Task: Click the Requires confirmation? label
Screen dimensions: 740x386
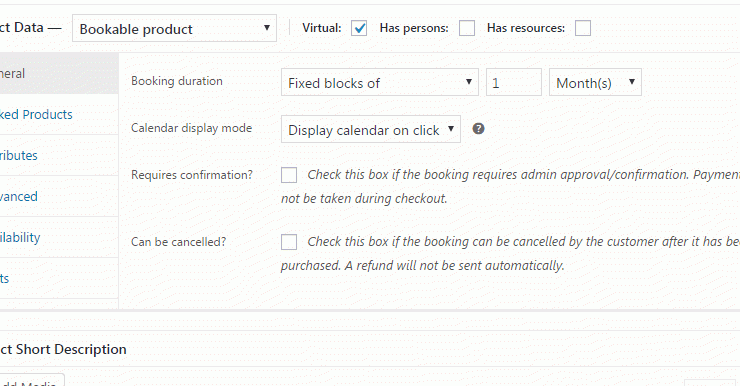Action: click(192, 175)
